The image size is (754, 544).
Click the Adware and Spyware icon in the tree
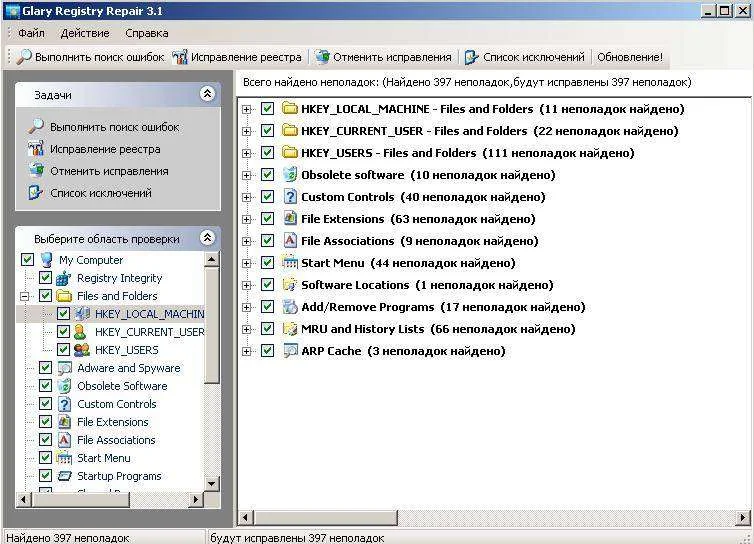tap(64, 368)
